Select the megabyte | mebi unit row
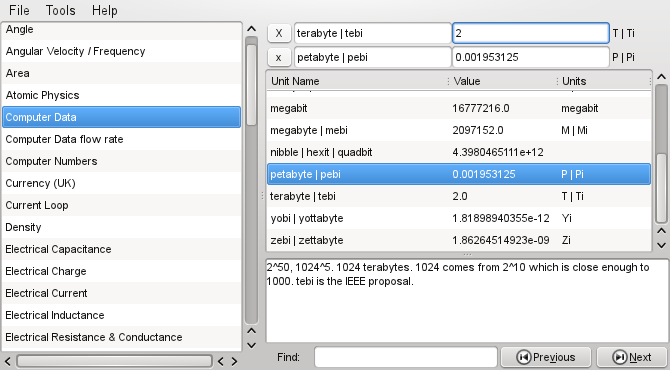Viewport: 670px width, 370px height. 459,130
